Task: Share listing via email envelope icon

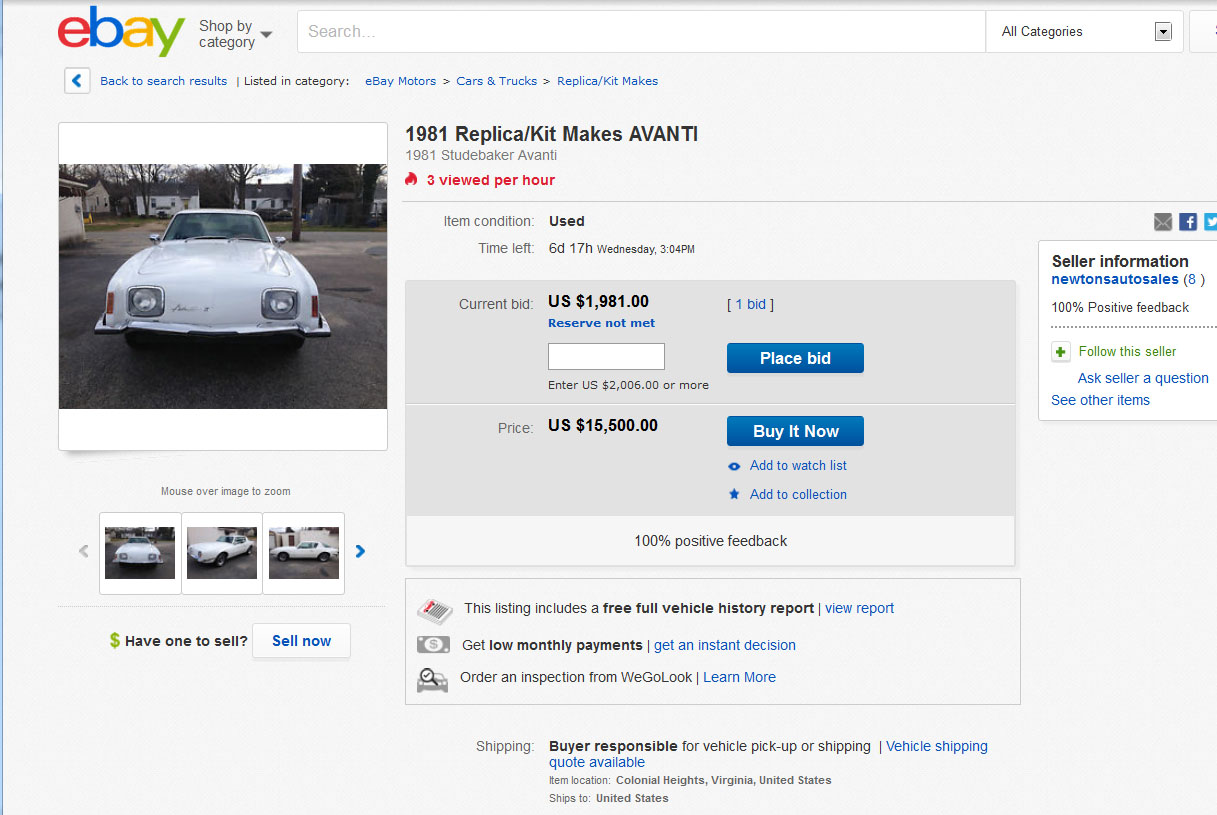Action: pyautogui.click(x=1163, y=222)
